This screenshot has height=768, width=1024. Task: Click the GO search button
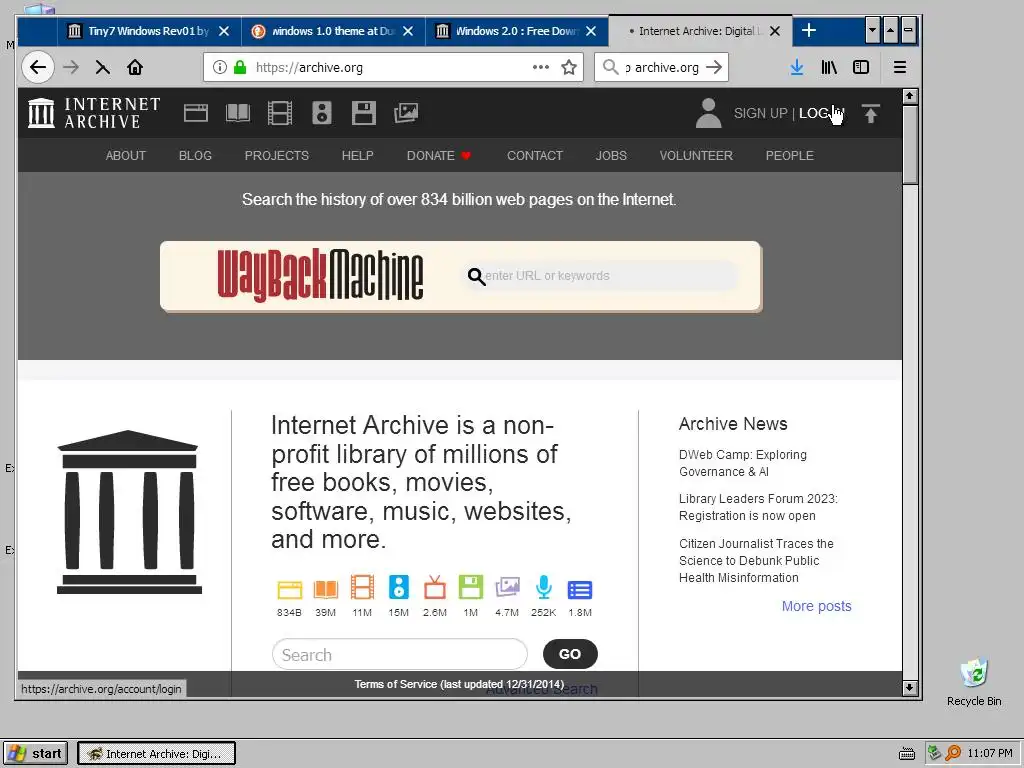(x=570, y=654)
